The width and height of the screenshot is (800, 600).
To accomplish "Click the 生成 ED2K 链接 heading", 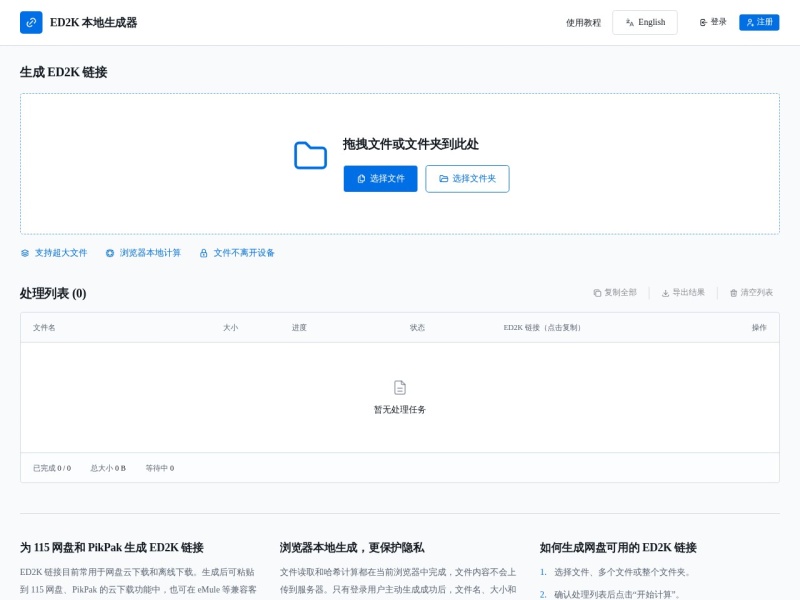I will click(x=63, y=72).
